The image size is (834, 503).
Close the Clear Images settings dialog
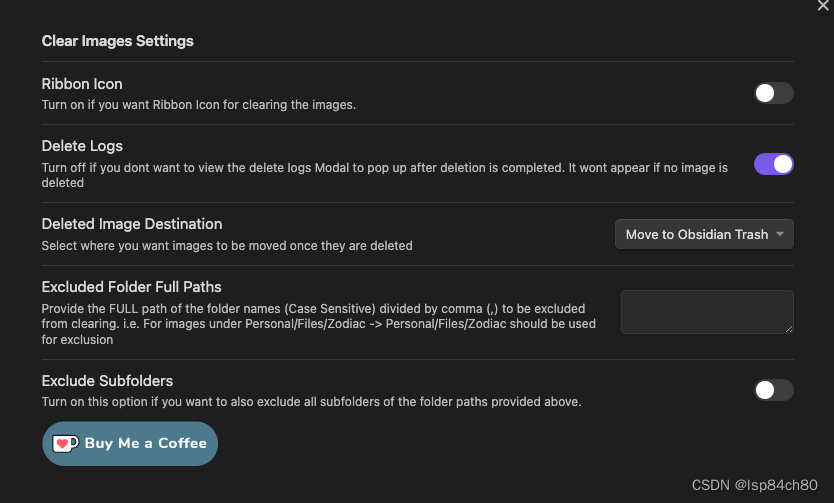click(823, 6)
